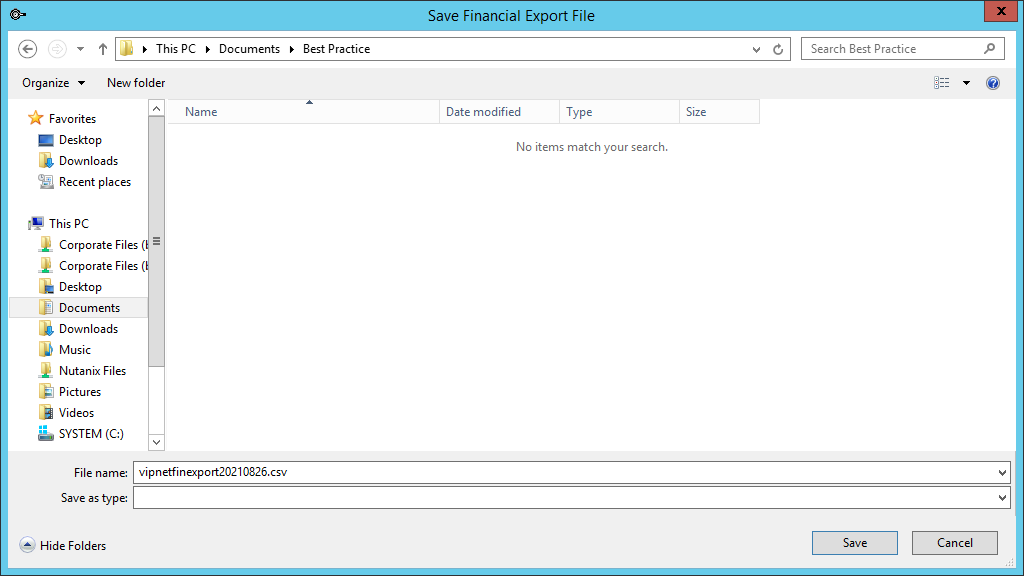
Task: Select Best Practice in the address path
Action: (336, 49)
